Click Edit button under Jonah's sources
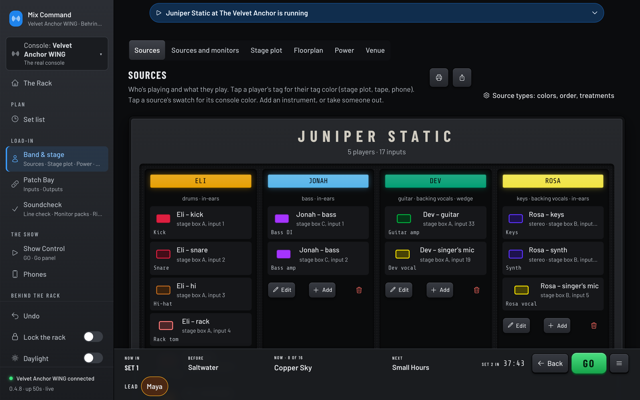640x400 pixels. 282,290
